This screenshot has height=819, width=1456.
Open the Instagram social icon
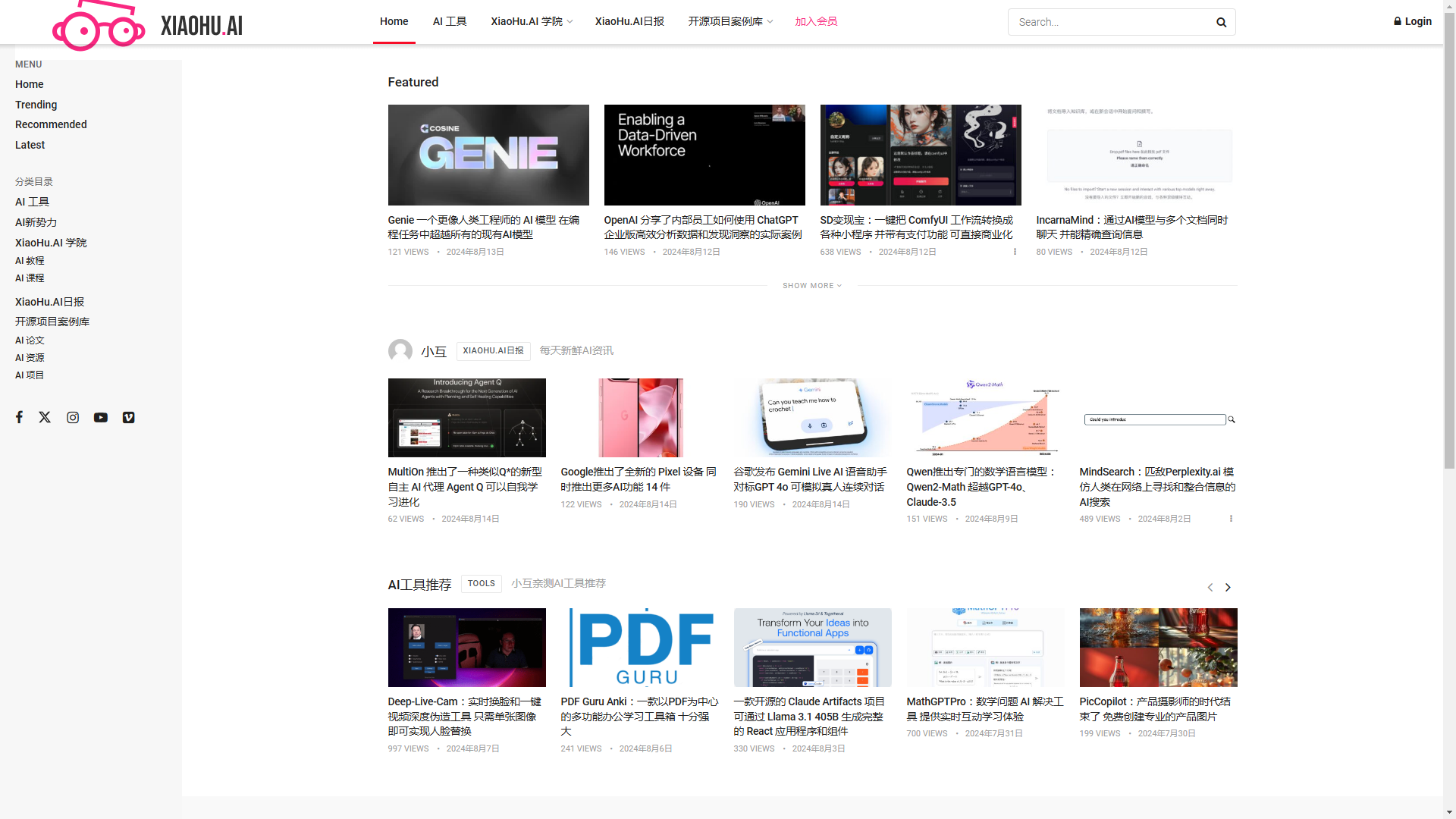[x=73, y=417]
